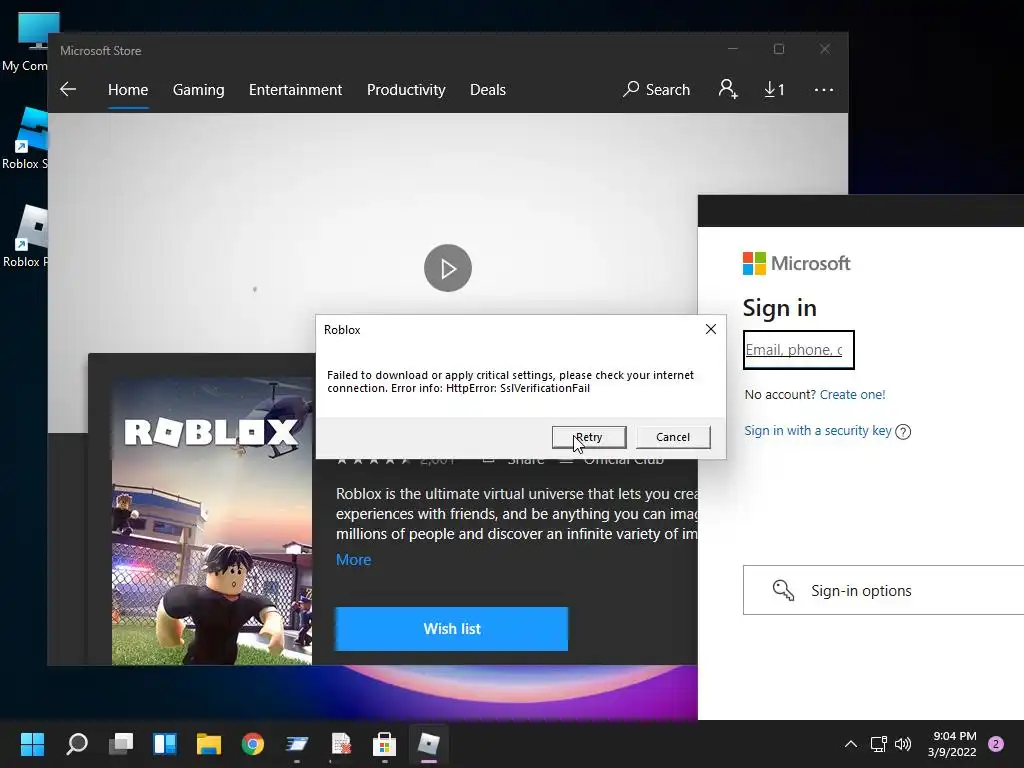The image size is (1024, 768).
Task: Close the Microsoft Store window
Action: (825, 49)
